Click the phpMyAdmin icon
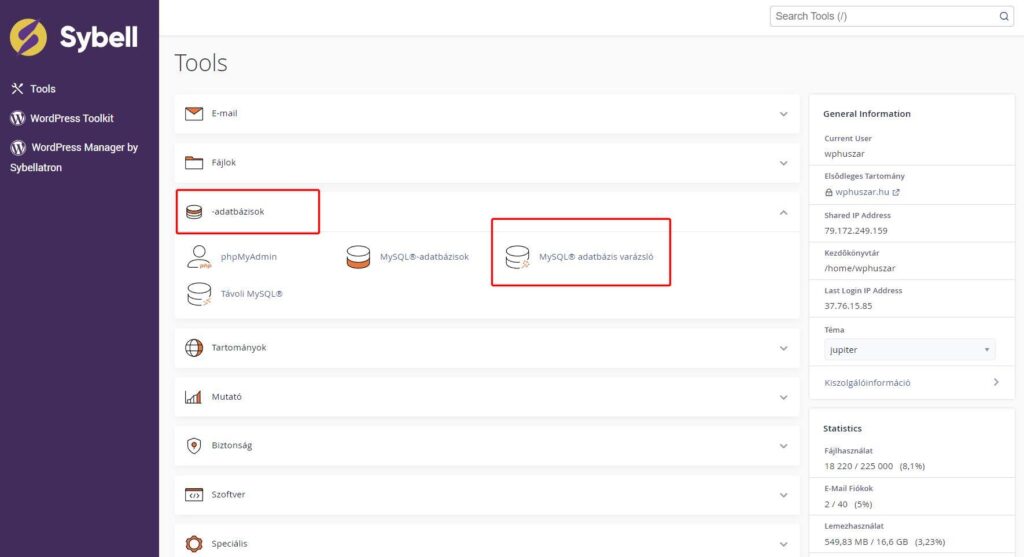This screenshot has height=557, width=1024. [199, 257]
